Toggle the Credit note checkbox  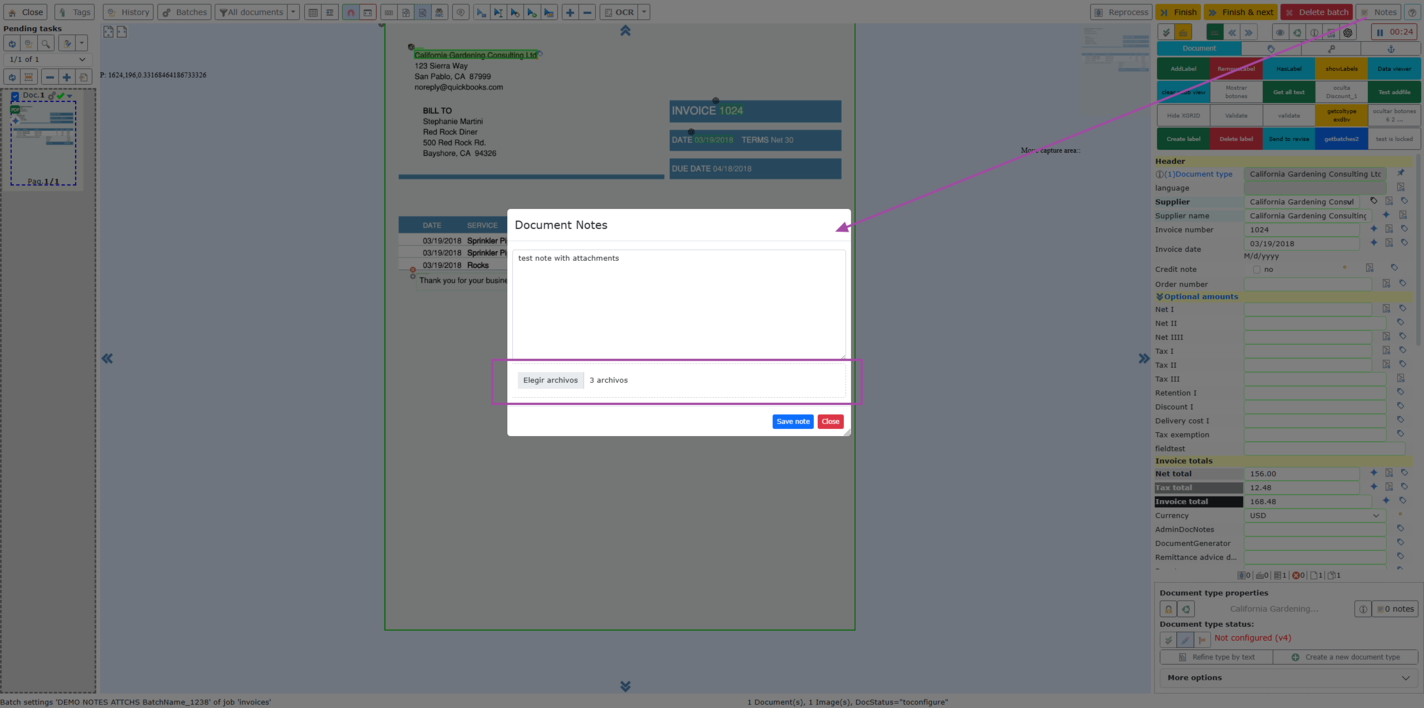coord(1256,270)
